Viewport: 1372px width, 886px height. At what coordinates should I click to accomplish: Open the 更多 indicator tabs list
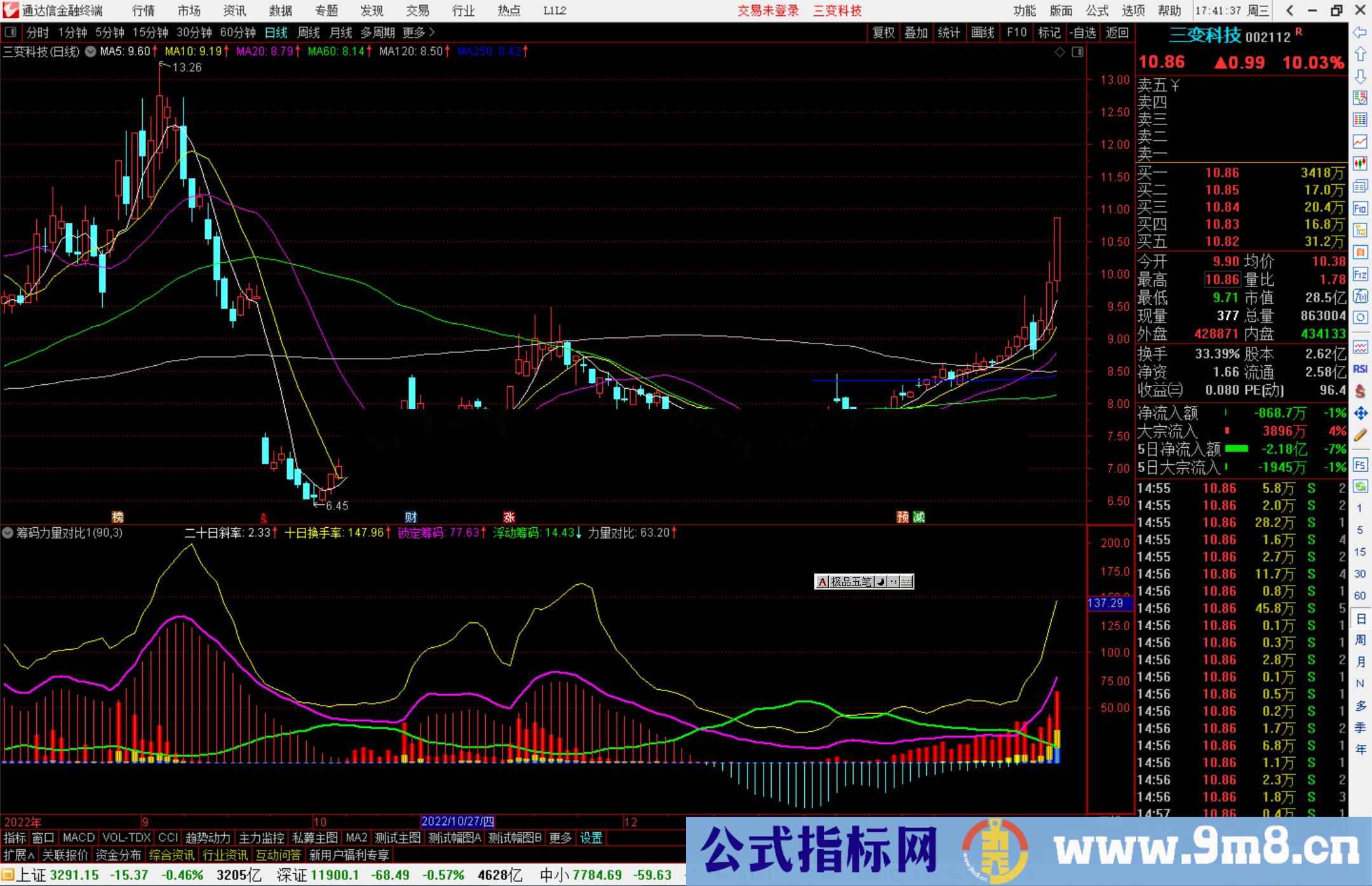point(560,838)
